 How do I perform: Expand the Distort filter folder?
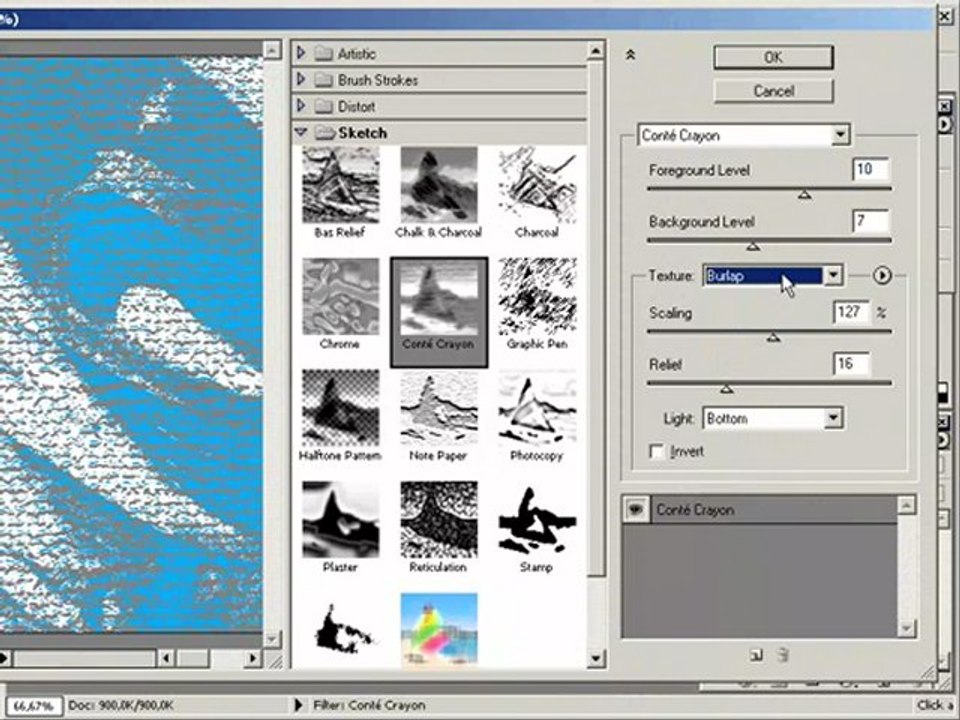coord(301,106)
